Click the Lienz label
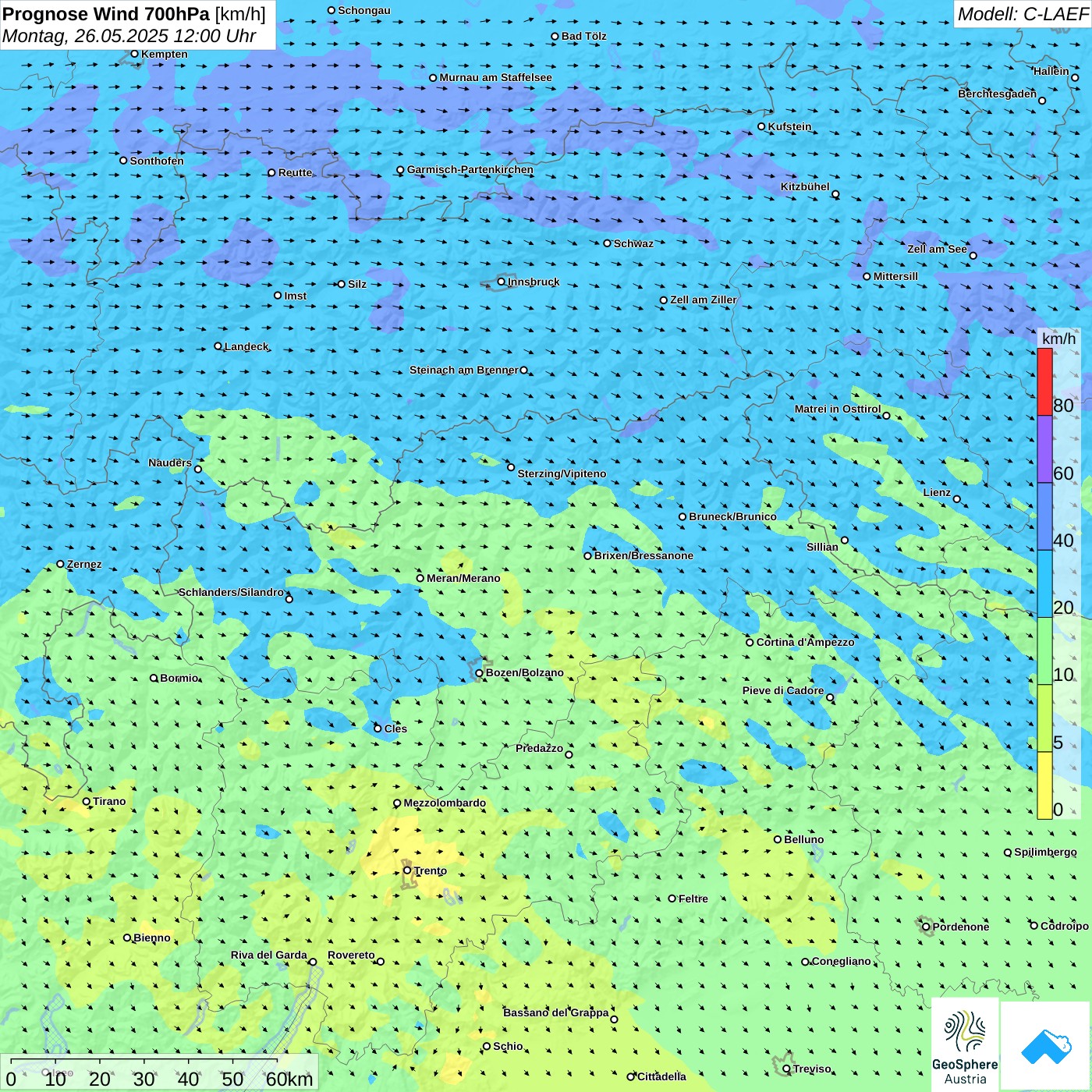 [x=937, y=492]
